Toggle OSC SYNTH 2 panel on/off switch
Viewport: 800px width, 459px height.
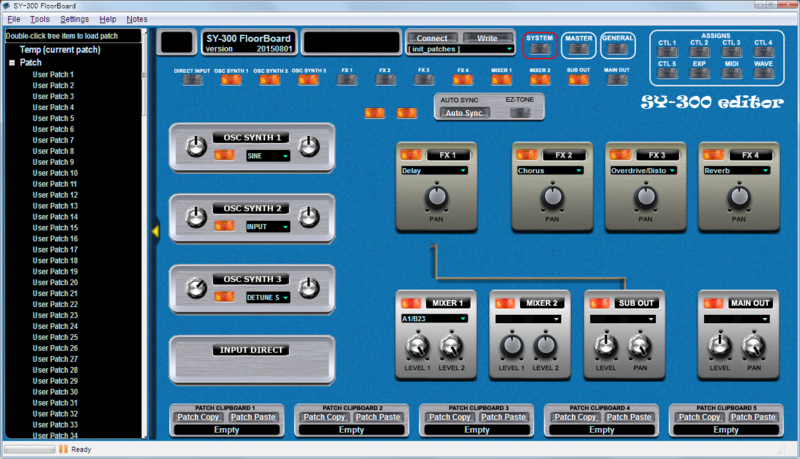[224, 226]
